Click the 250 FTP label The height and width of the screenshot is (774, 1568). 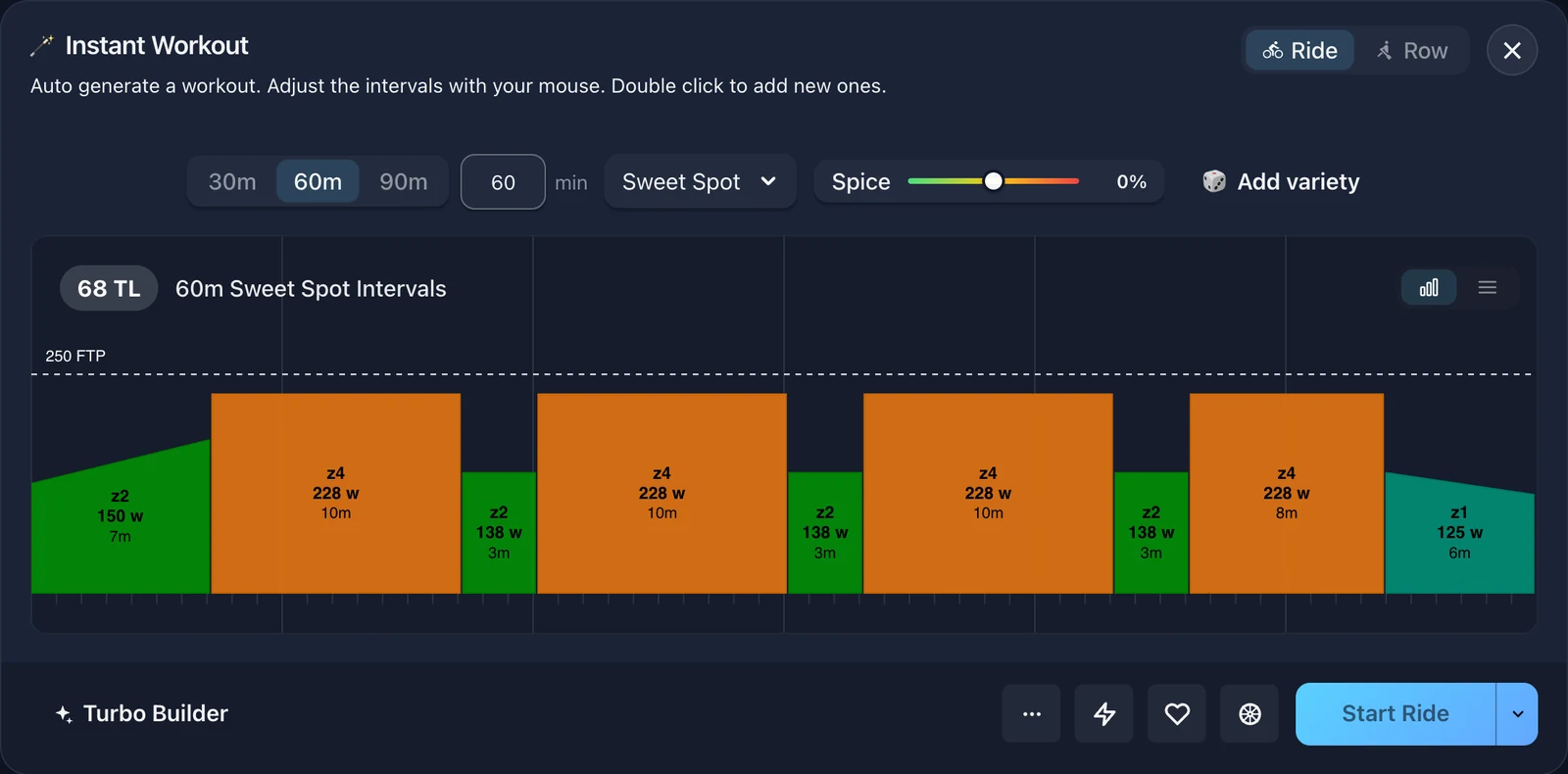75,356
